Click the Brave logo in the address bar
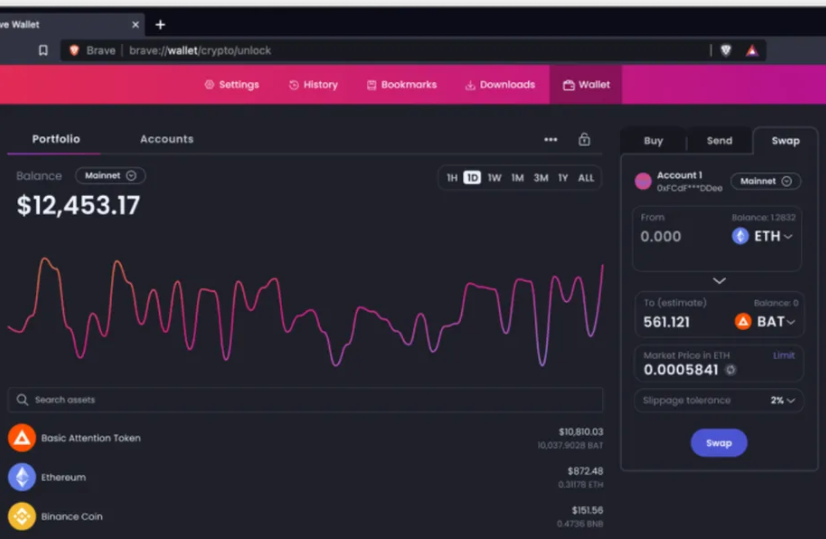This screenshot has width=826, height=539. click(74, 51)
